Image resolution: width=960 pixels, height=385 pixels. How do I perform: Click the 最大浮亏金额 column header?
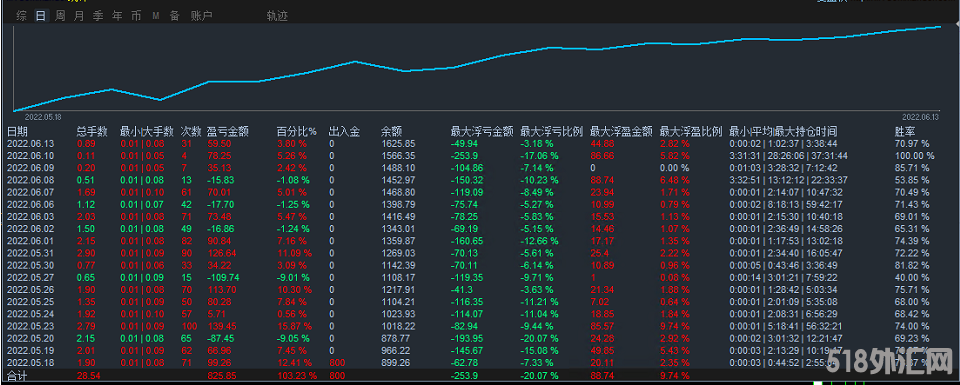pos(482,131)
